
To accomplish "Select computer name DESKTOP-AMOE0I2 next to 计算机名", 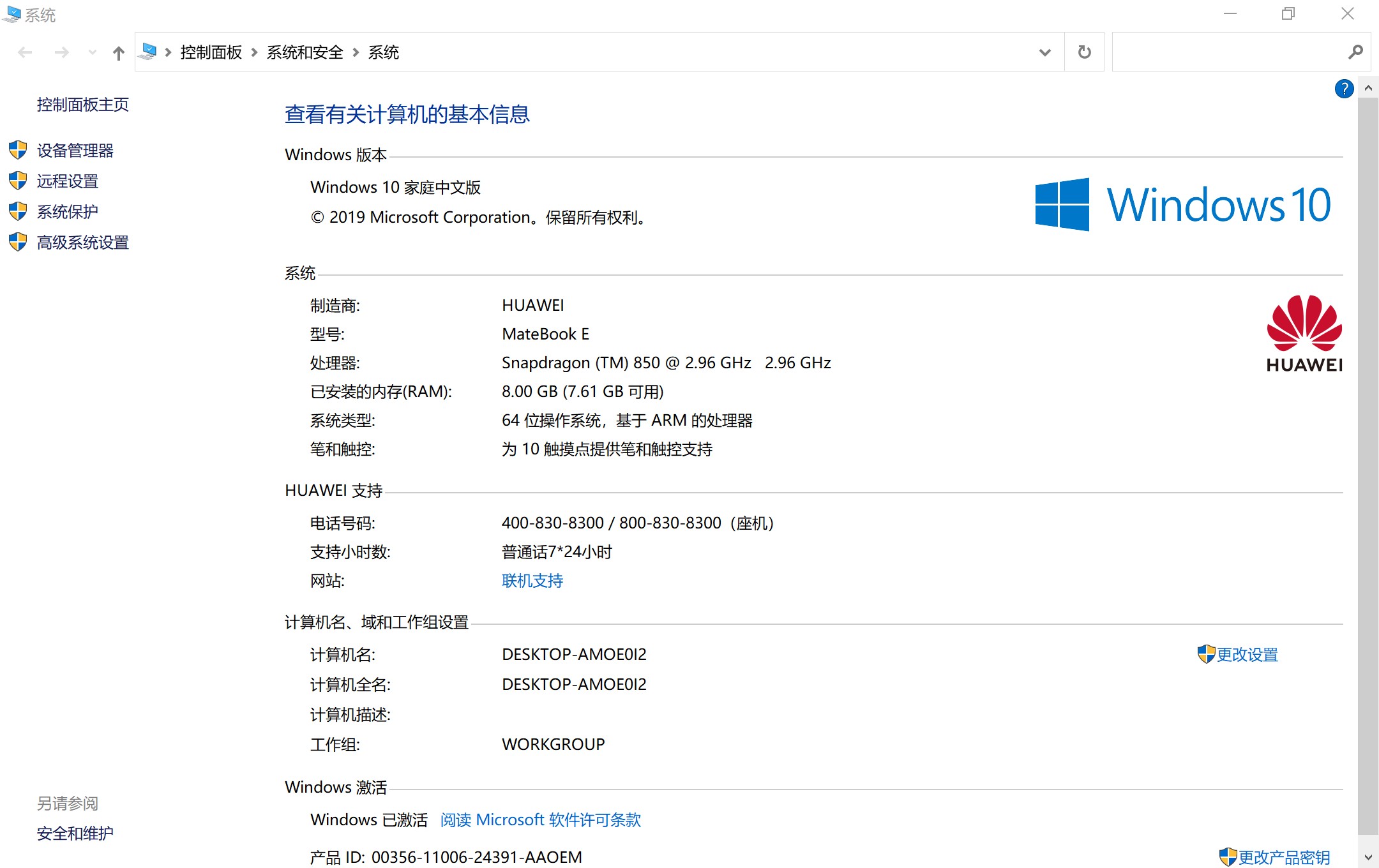I will click(x=574, y=655).
